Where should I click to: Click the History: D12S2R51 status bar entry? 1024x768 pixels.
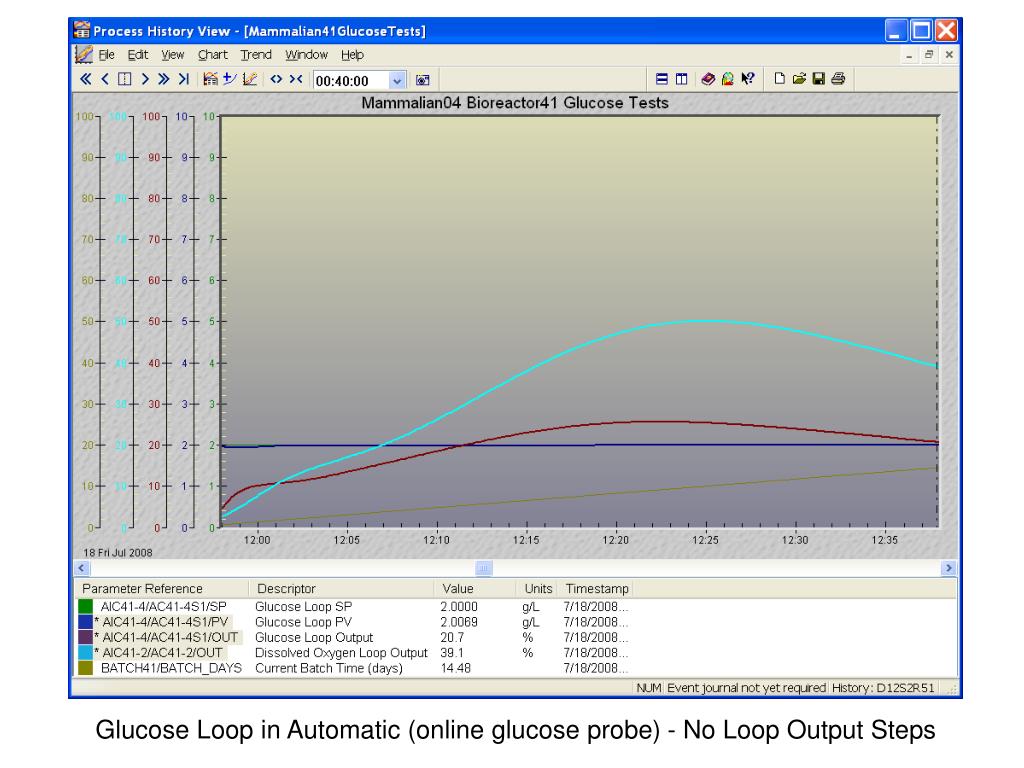(883, 688)
